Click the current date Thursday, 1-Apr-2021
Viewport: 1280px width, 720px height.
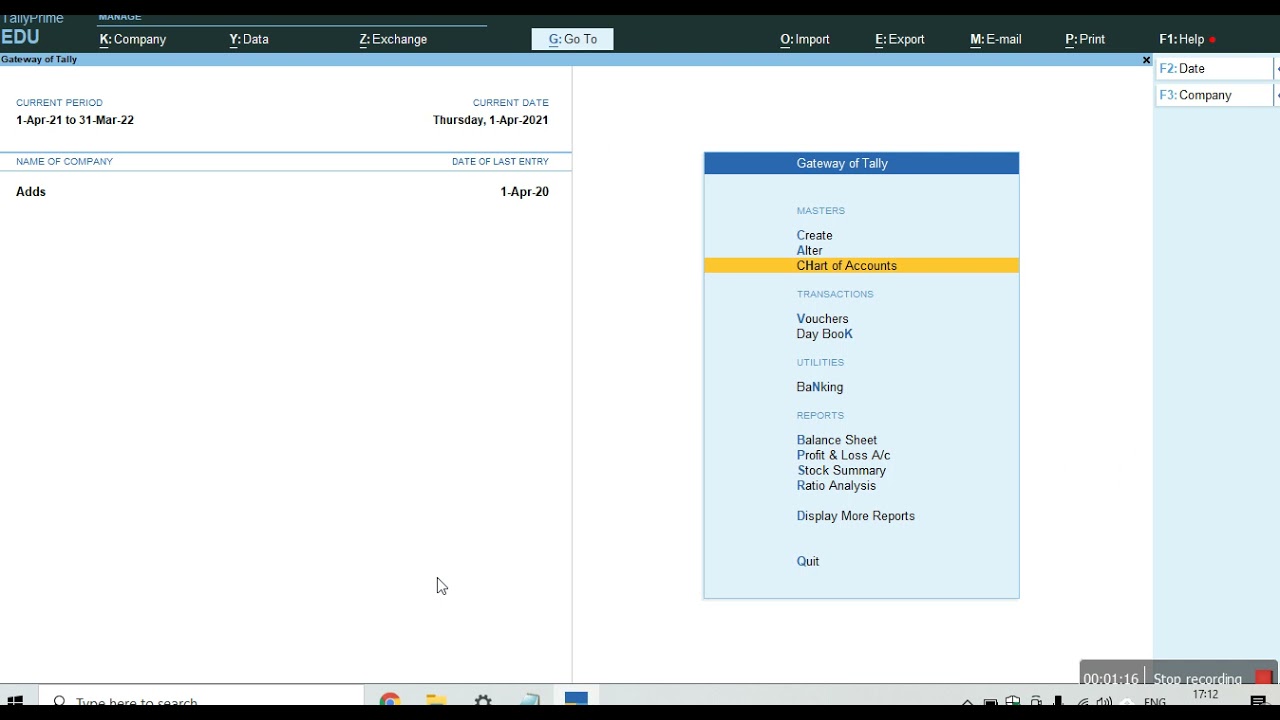click(x=491, y=120)
